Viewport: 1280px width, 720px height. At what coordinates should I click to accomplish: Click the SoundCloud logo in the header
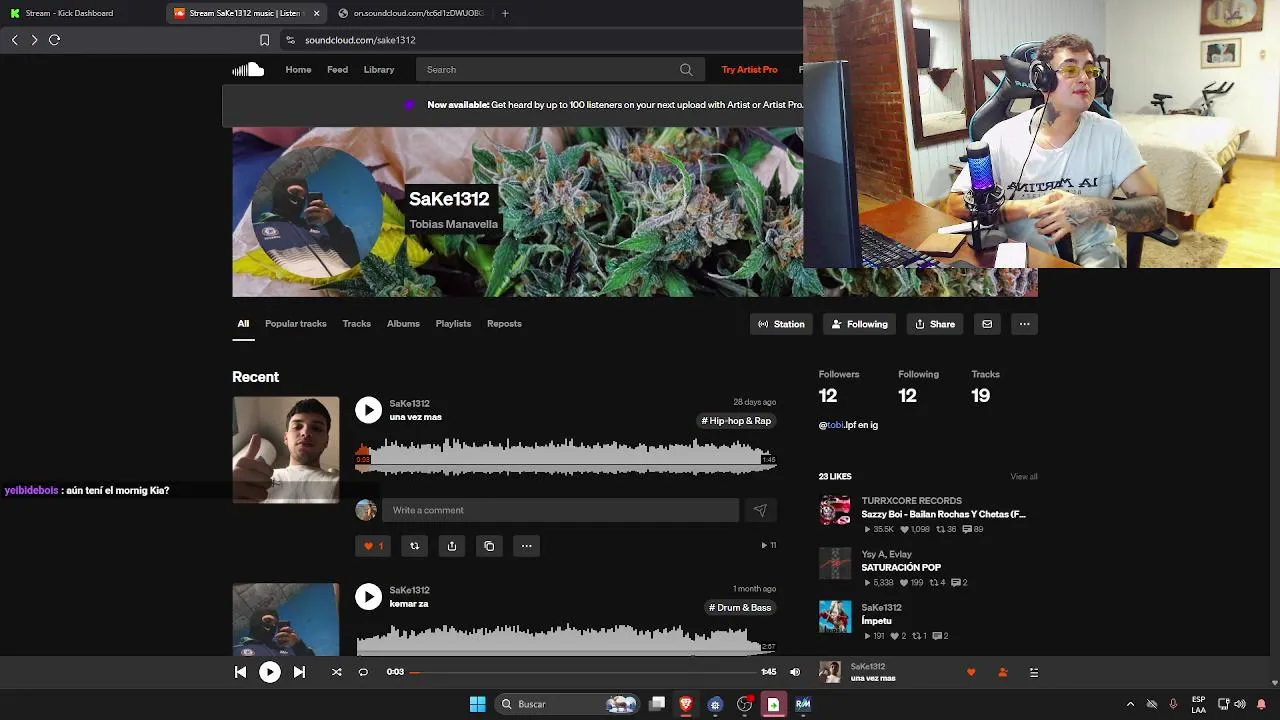point(248,69)
